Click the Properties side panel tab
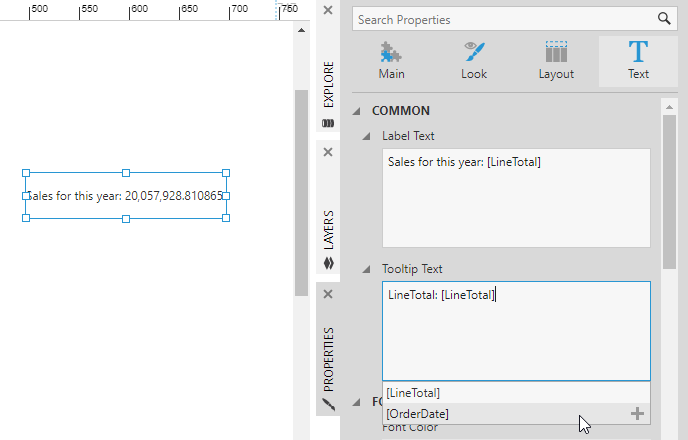688x440 pixels. tap(328, 360)
